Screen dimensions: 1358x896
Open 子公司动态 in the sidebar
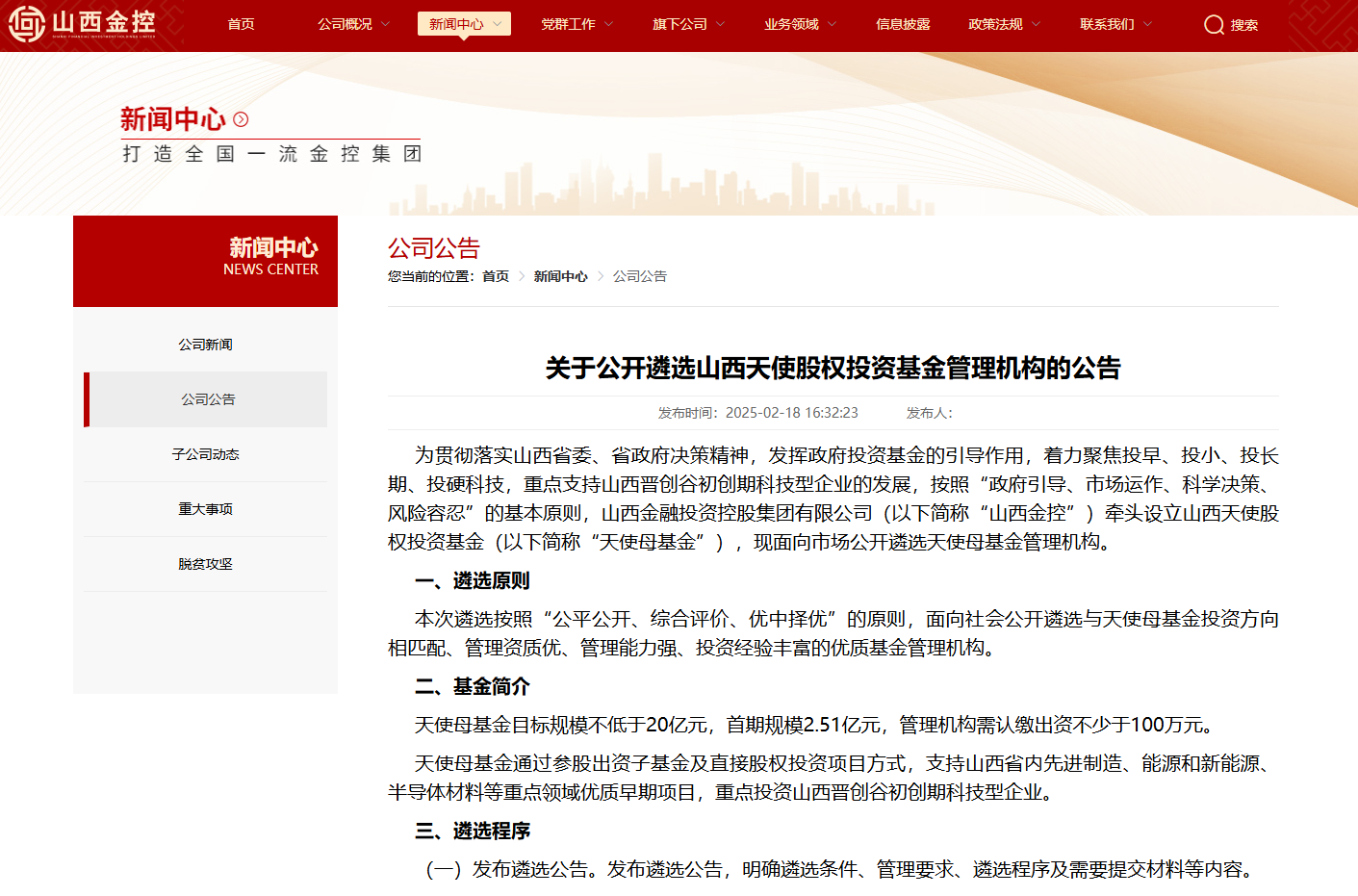click(x=205, y=454)
